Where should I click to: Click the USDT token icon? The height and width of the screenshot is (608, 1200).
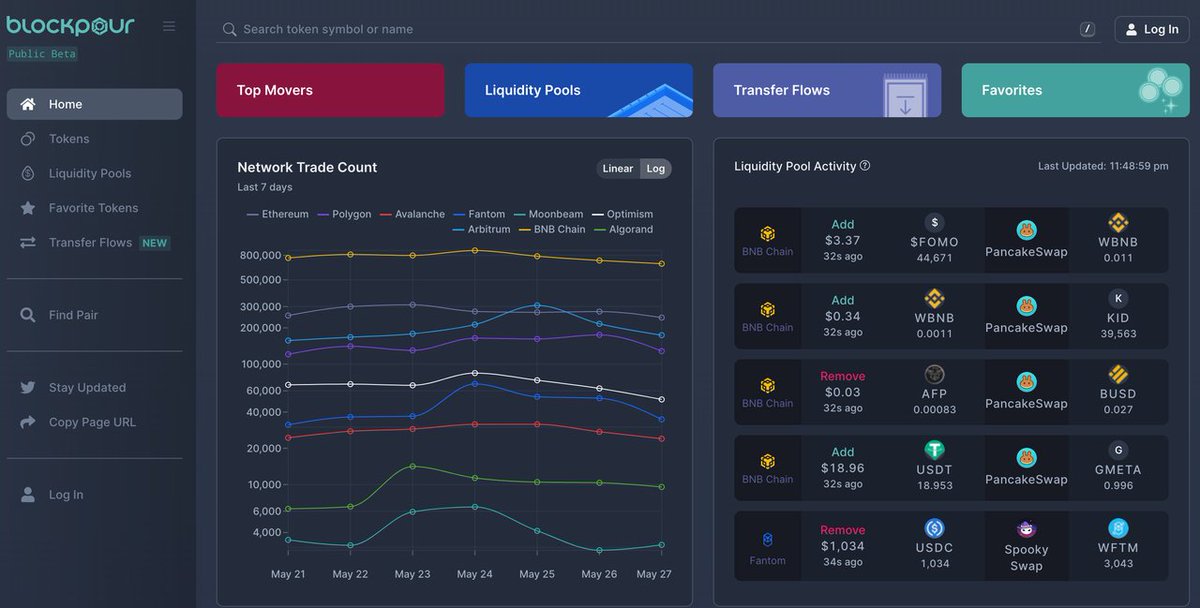point(934,450)
